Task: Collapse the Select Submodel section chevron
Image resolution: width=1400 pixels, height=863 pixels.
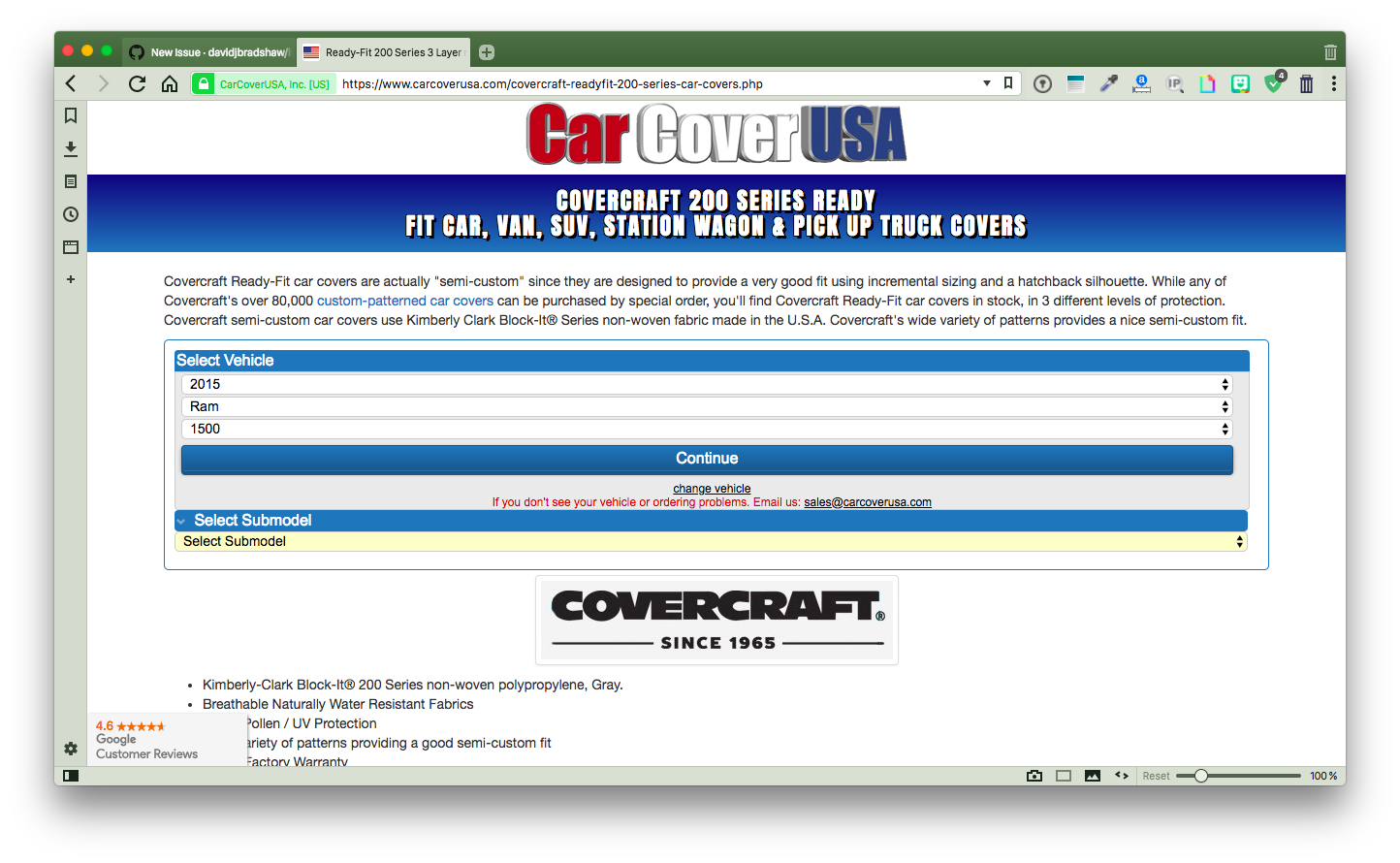Action: click(x=181, y=521)
